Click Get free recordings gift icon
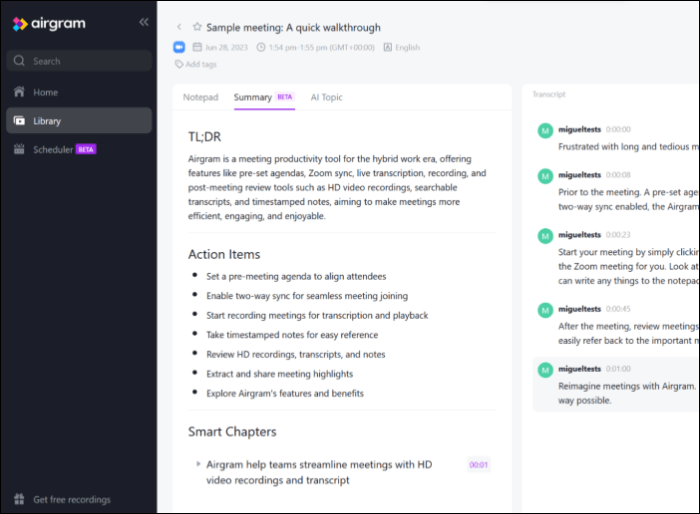700x514 pixels. coord(19,499)
